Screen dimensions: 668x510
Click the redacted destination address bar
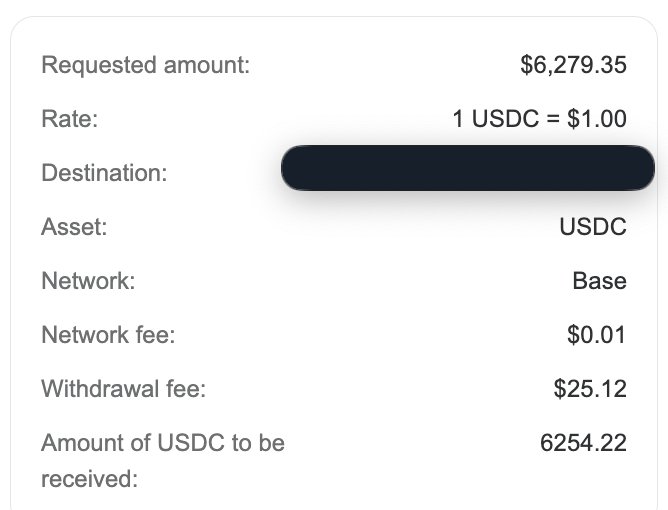point(467,168)
